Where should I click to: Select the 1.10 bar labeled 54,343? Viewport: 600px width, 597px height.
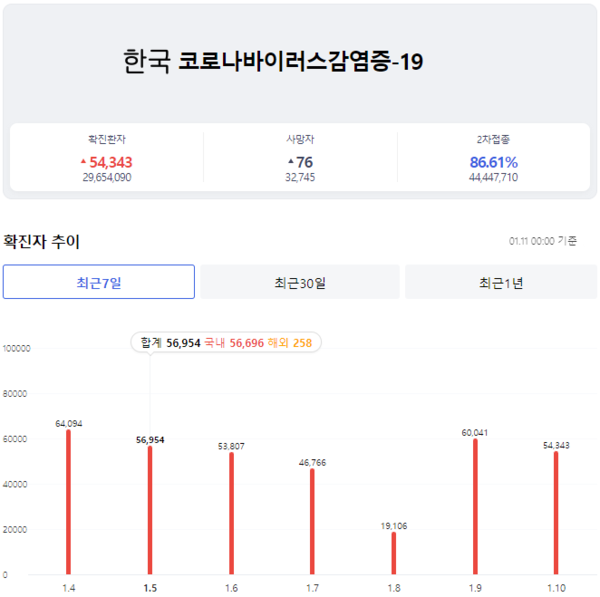point(556,513)
